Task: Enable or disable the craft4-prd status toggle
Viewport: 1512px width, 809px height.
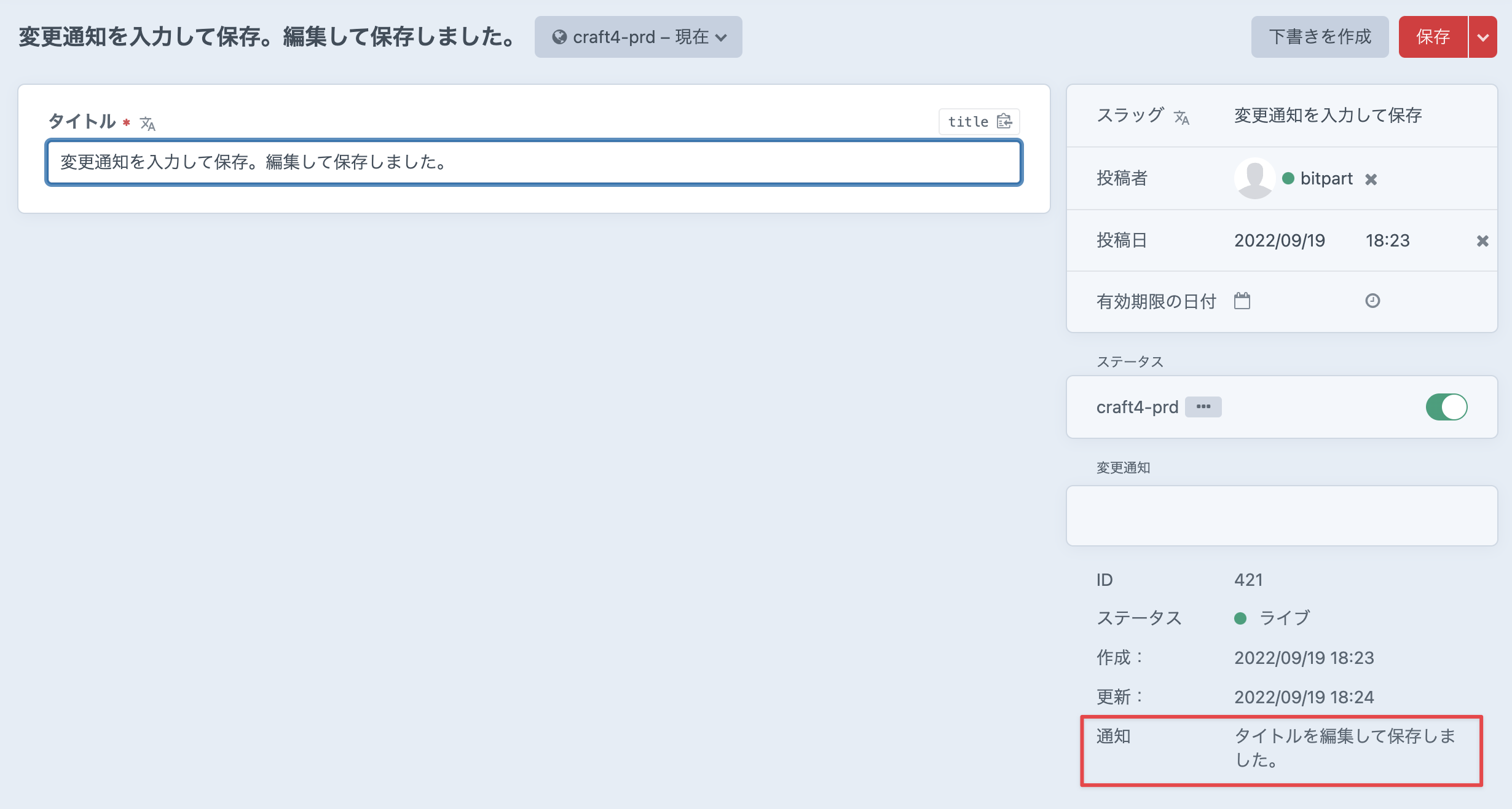Action: point(1447,406)
